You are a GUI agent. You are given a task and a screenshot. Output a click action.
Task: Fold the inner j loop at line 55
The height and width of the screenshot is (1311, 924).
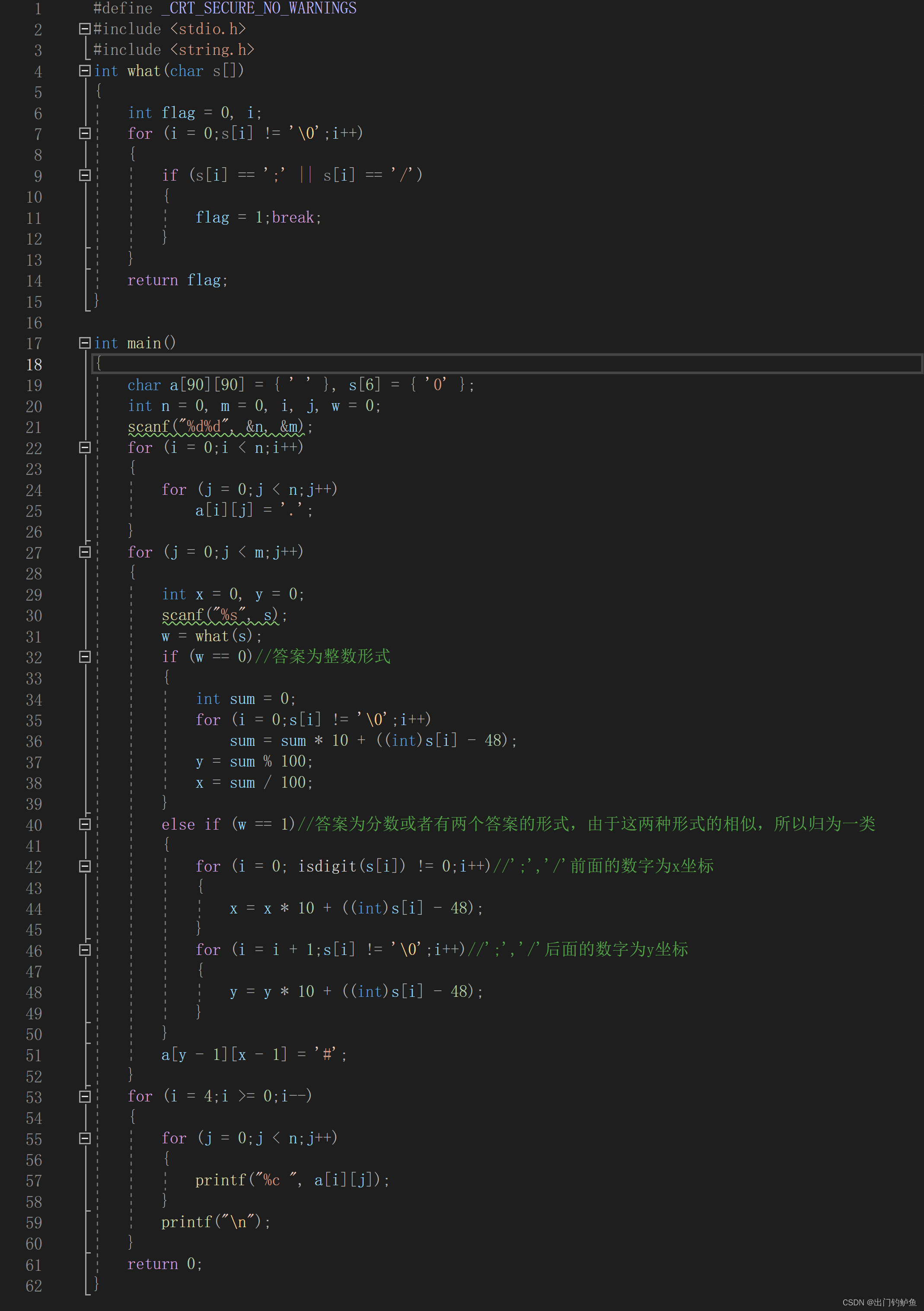point(85,1138)
